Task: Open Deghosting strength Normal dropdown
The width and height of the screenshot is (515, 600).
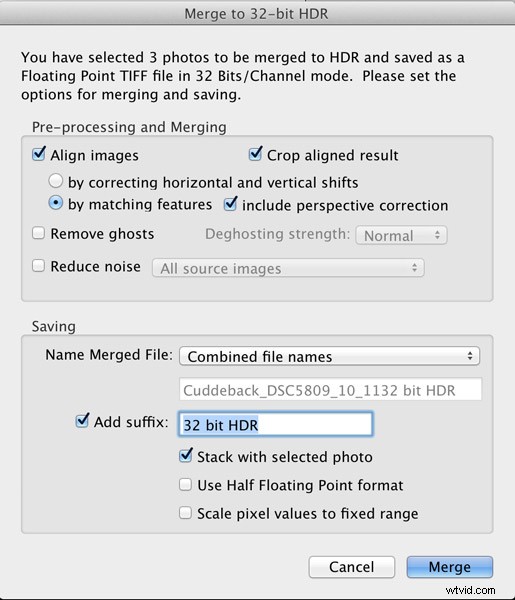Action: coord(401,235)
